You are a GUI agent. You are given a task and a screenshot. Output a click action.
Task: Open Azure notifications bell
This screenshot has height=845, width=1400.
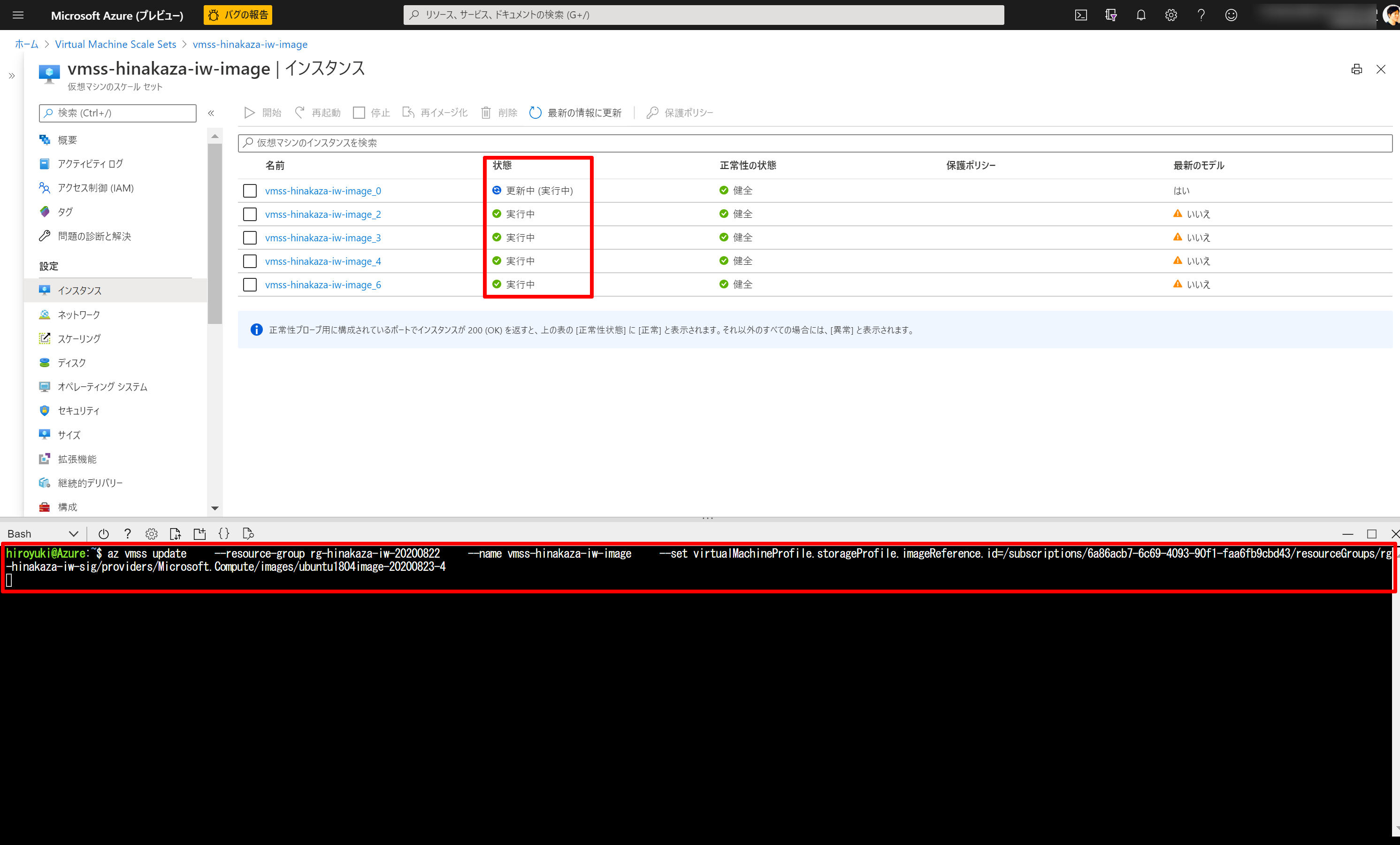tap(1140, 15)
